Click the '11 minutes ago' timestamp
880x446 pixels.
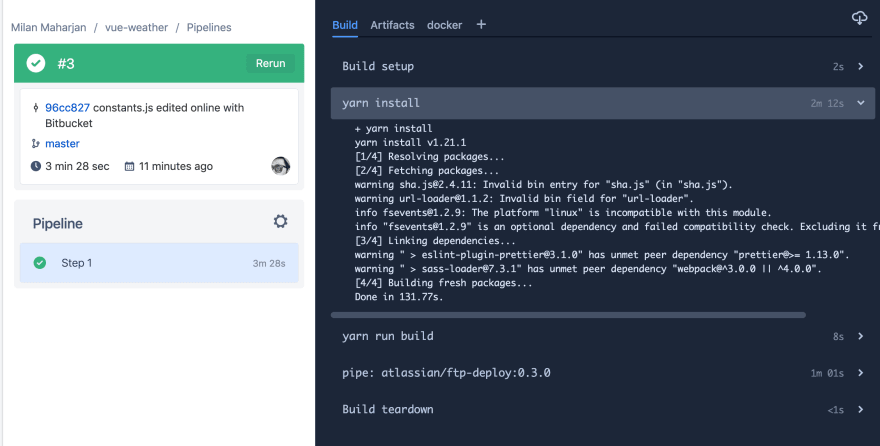tap(176, 166)
